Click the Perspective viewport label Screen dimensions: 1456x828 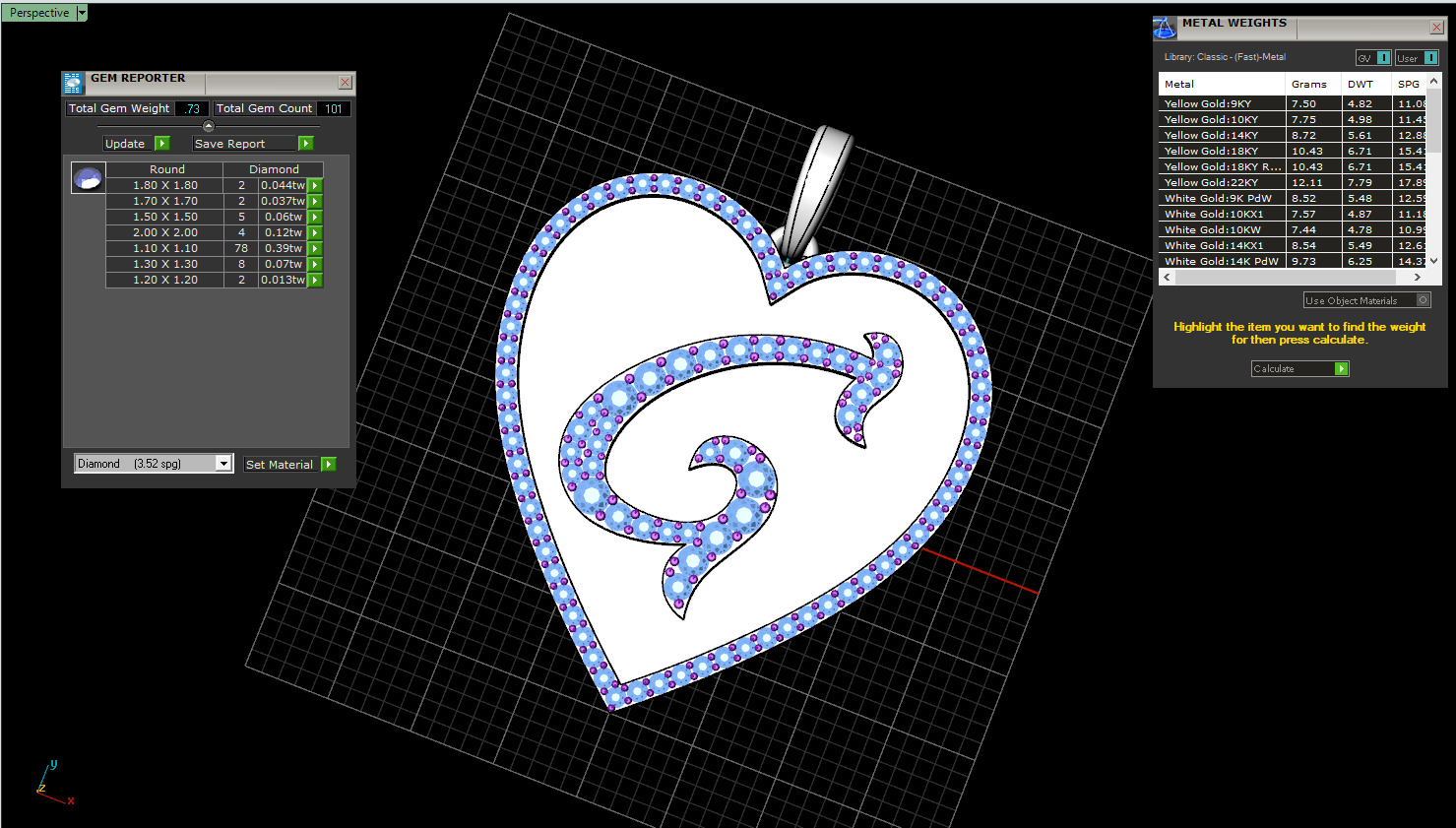pyautogui.click(x=39, y=13)
